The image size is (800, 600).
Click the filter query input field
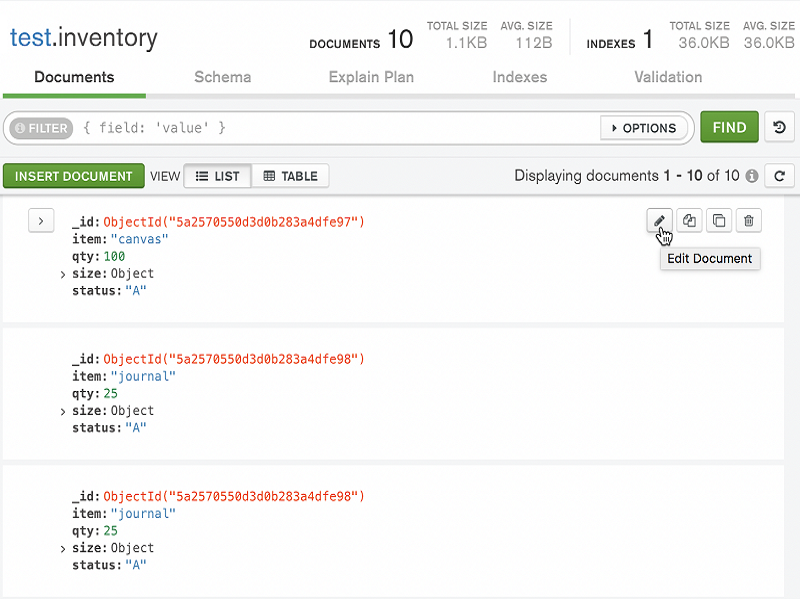(337, 128)
